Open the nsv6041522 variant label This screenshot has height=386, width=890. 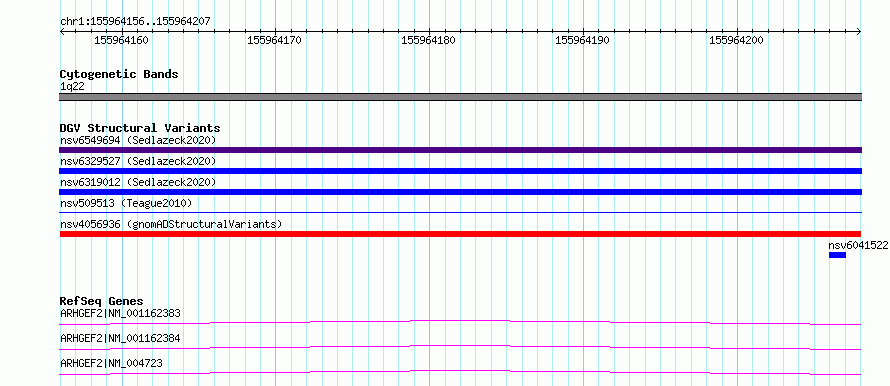[x=858, y=245]
